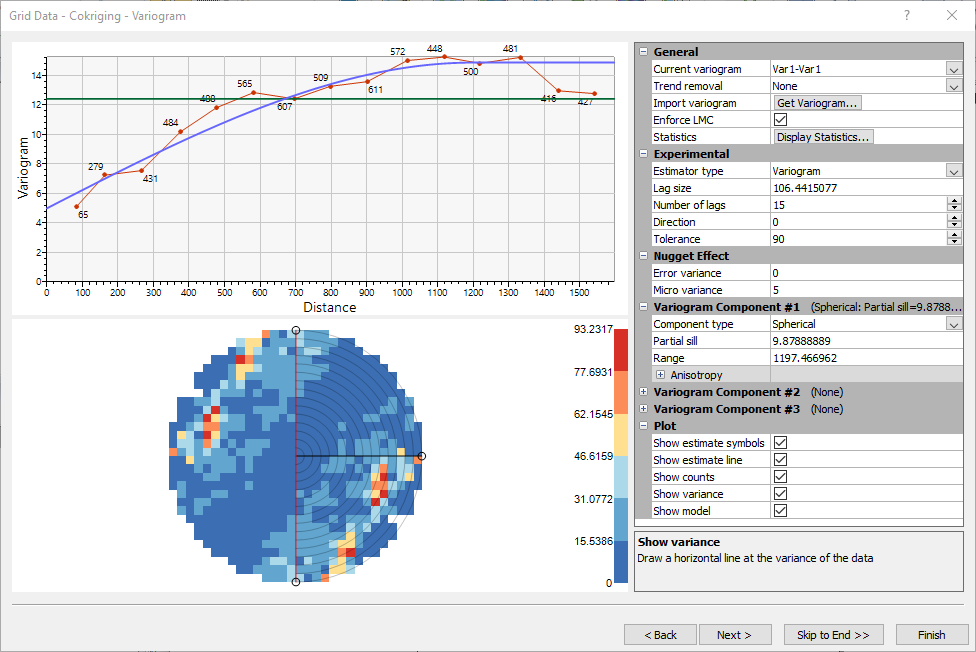Viewport: 976px width, 652px height.
Task: Click legend value 93.2317
Action: click(x=593, y=329)
